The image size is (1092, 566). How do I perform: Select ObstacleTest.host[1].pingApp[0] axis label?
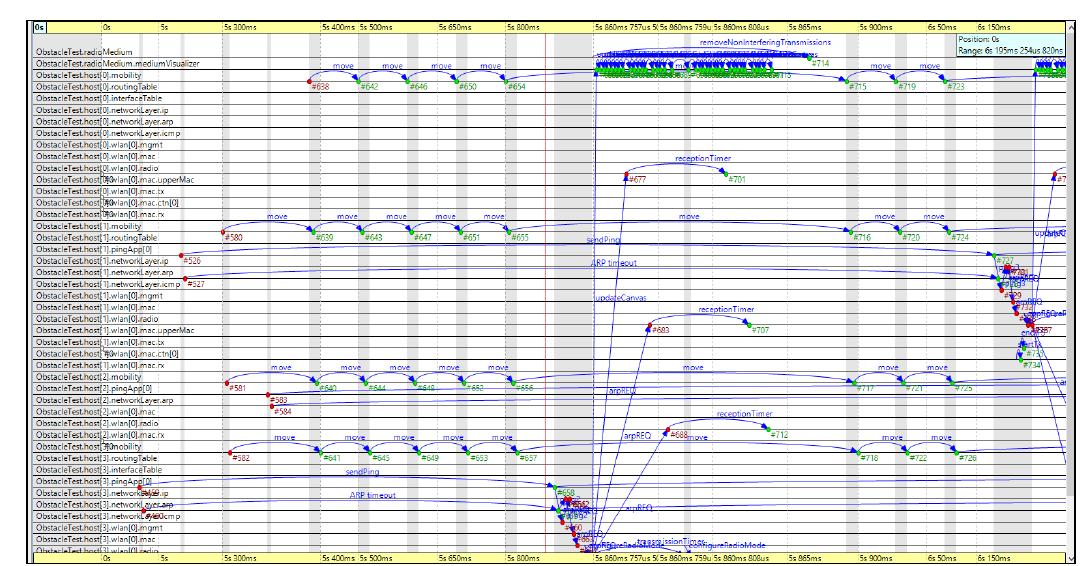(x=93, y=249)
